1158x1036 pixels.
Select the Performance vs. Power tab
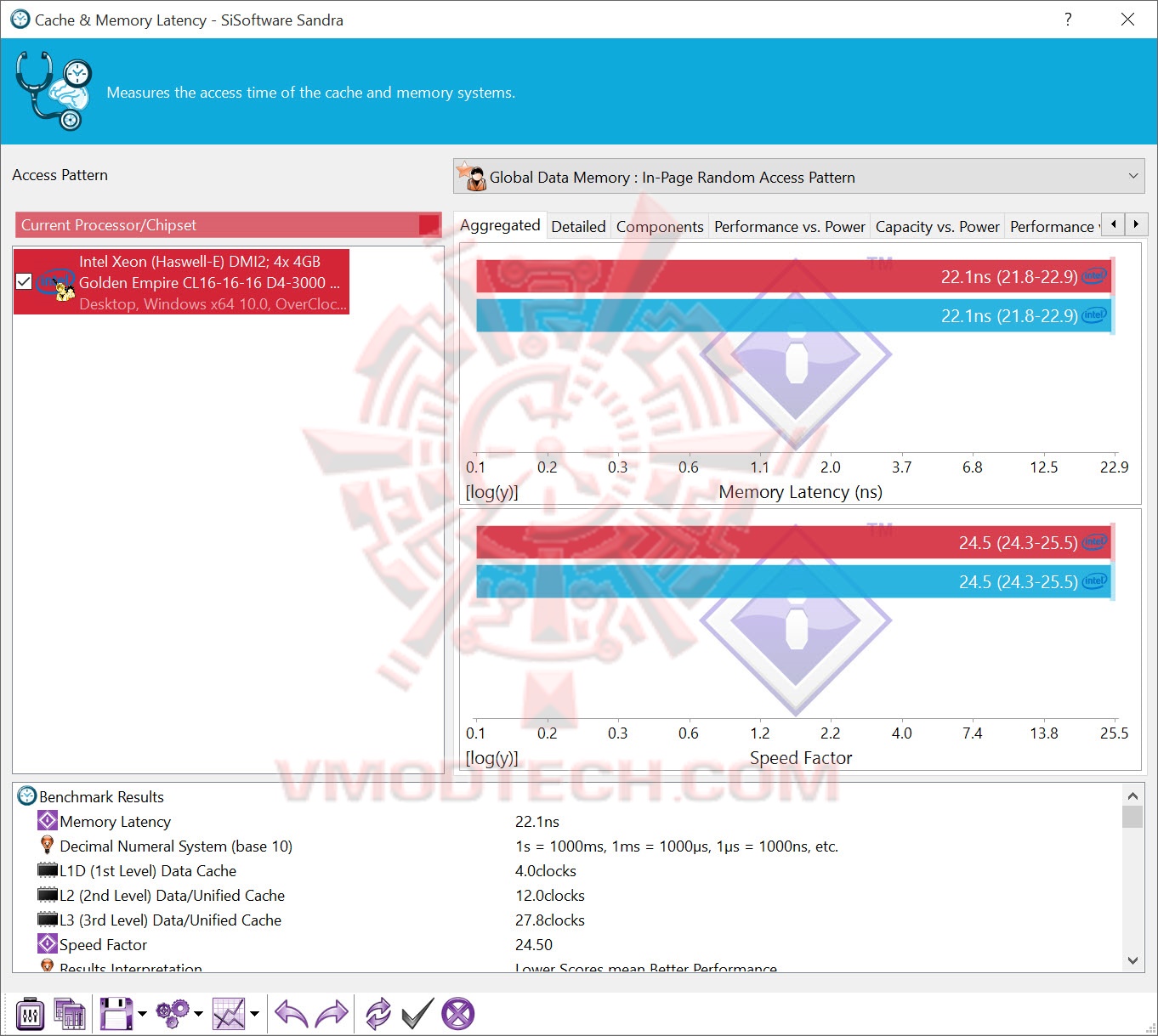790,227
